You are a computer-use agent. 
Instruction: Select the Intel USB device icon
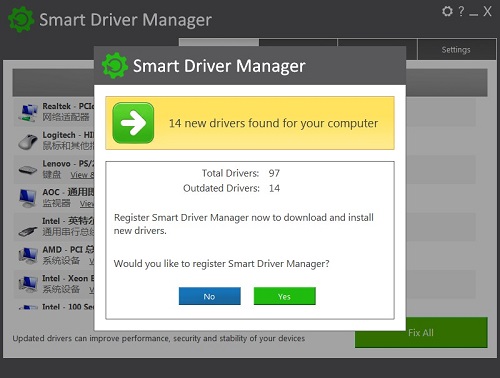28,231
